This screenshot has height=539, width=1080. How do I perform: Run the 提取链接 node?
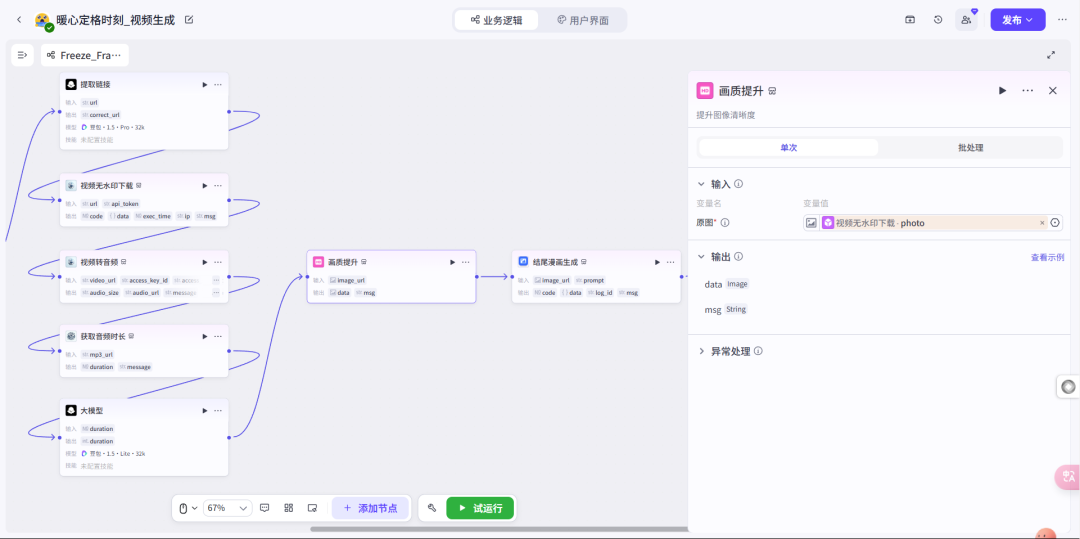tap(205, 85)
